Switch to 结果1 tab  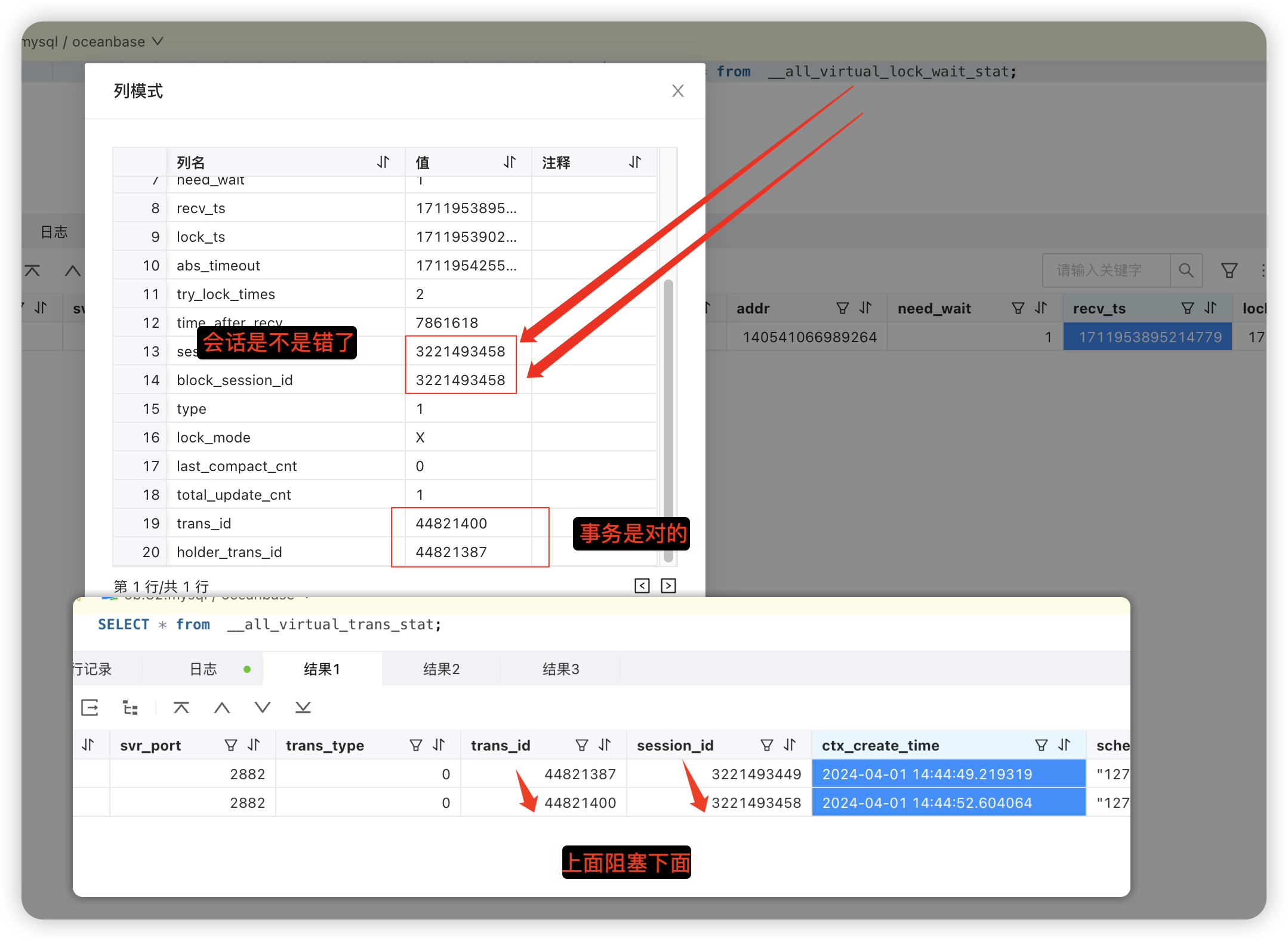pos(322,669)
